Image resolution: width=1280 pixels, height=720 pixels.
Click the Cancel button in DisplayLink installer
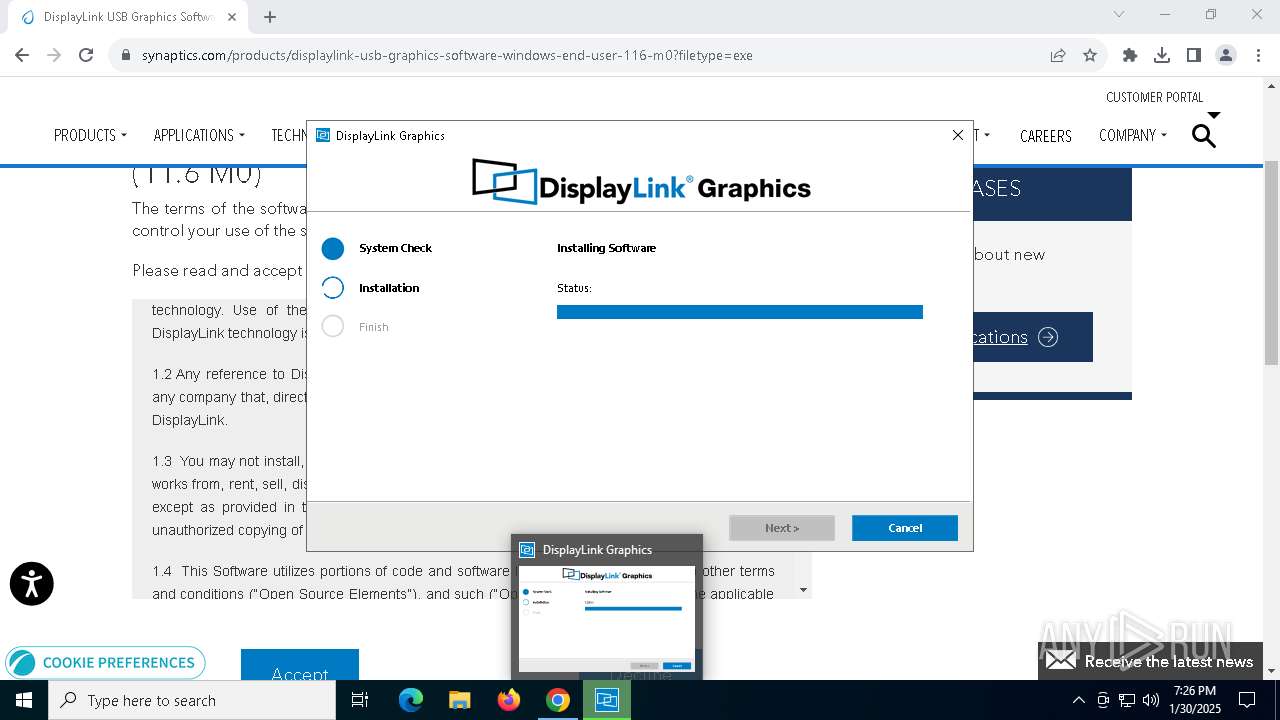coord(904,528)
